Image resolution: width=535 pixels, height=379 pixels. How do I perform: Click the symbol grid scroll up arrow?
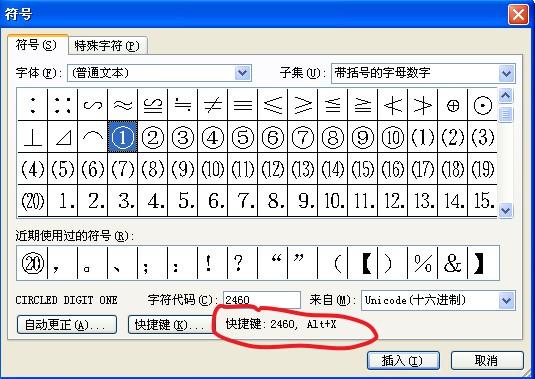505,96
